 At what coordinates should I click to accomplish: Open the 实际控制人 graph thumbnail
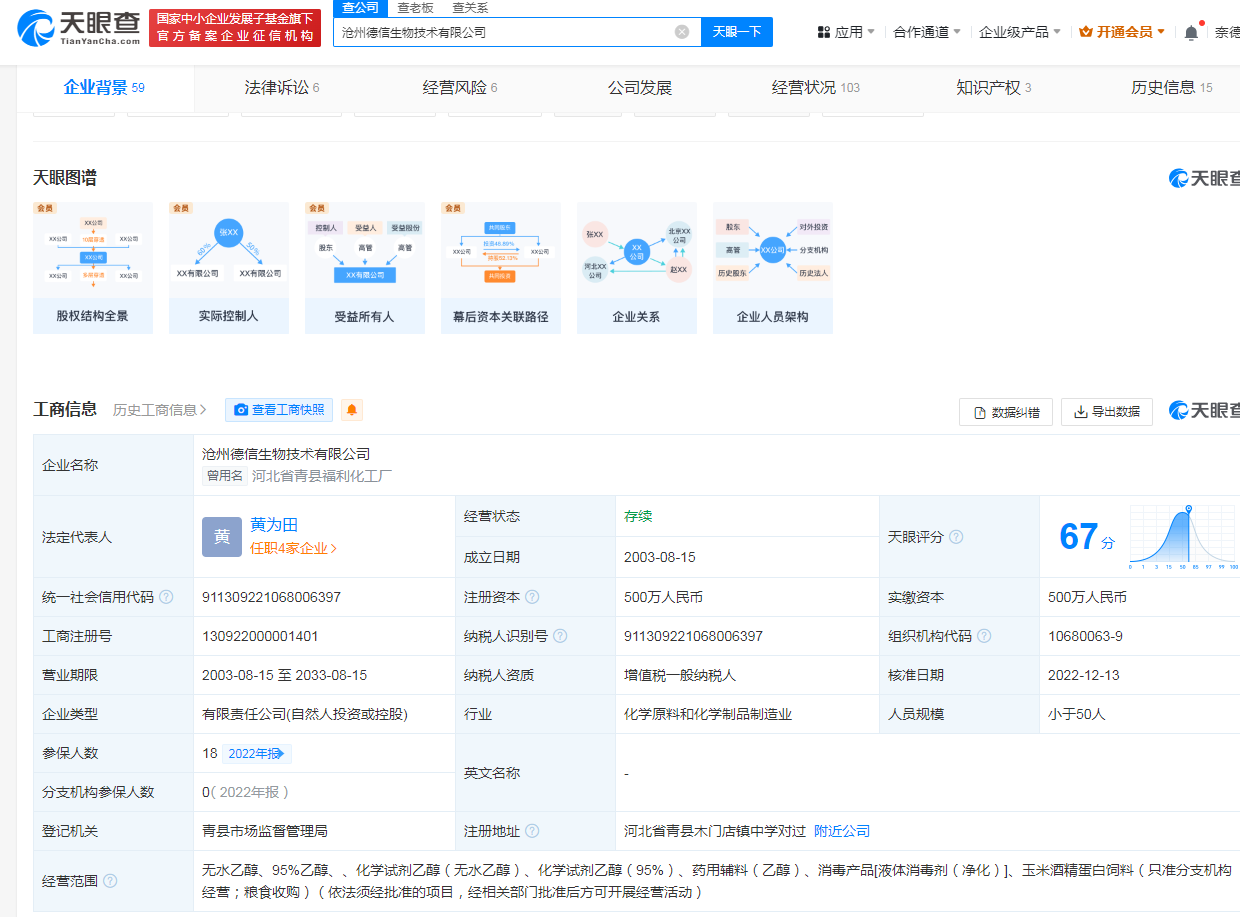point(229,268)
